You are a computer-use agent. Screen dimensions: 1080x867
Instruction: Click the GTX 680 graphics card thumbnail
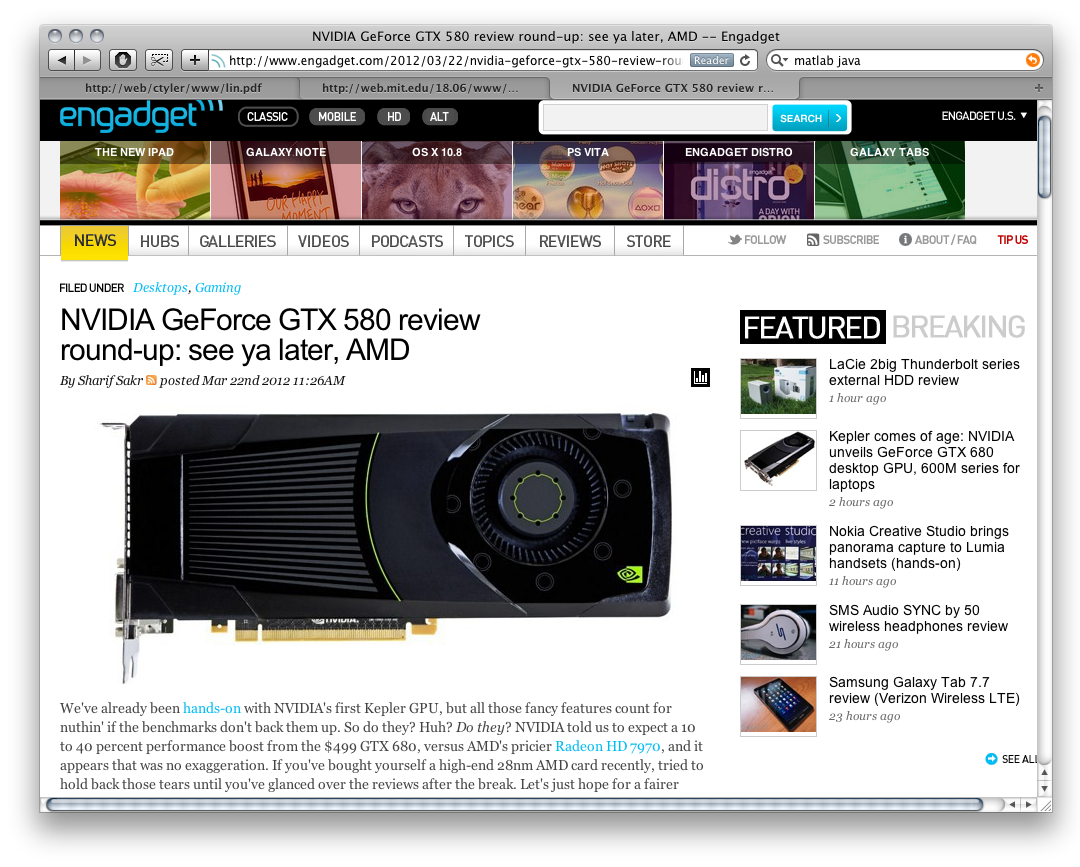778,460
